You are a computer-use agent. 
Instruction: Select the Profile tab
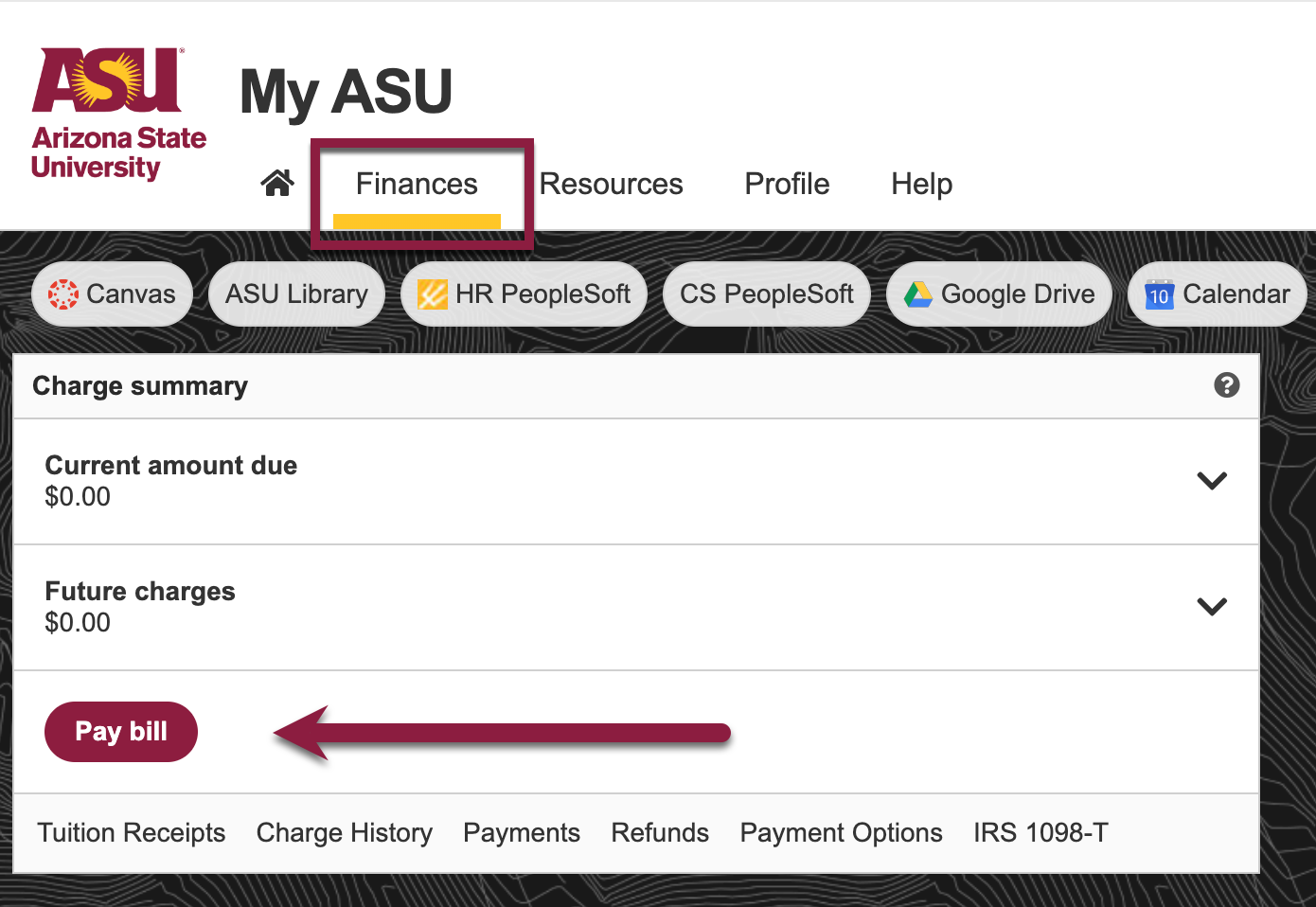[787, 184]
